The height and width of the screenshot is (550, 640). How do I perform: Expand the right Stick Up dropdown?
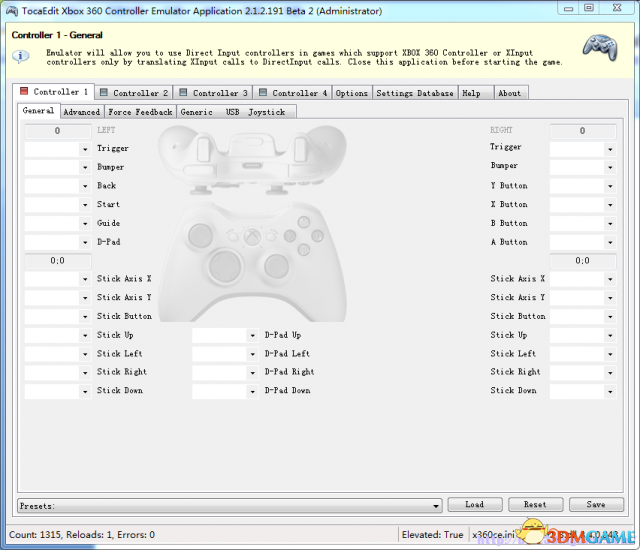pyautogui.click(x=610, y=336)
